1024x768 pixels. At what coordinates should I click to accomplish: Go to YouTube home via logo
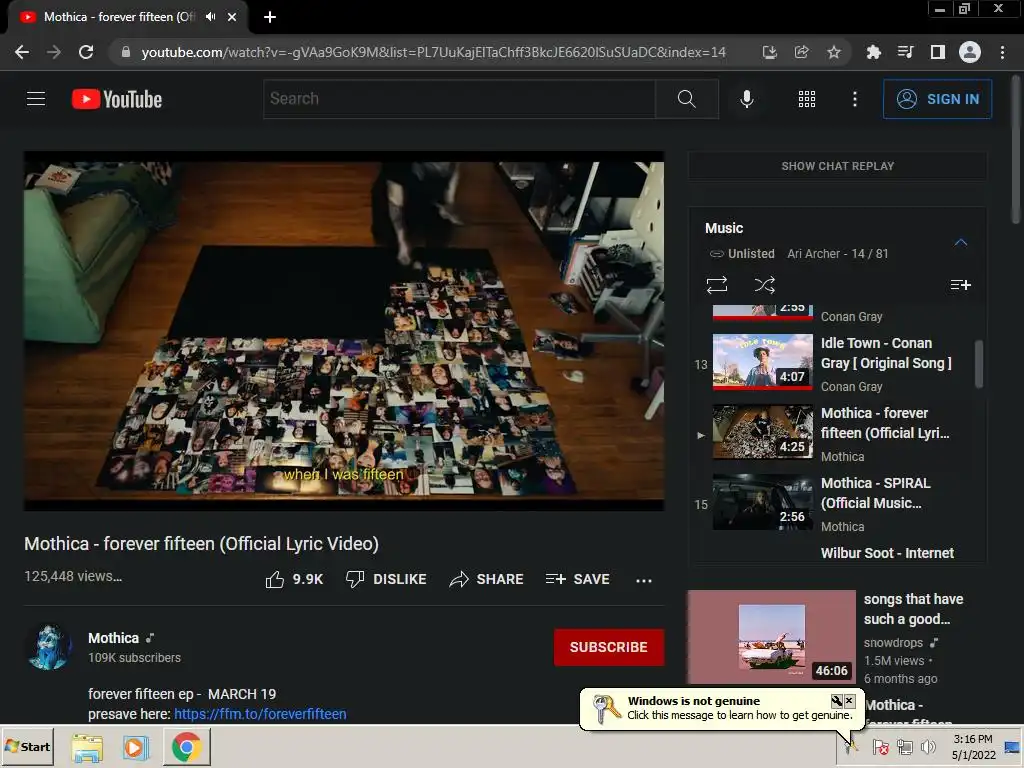click(117, 99)
